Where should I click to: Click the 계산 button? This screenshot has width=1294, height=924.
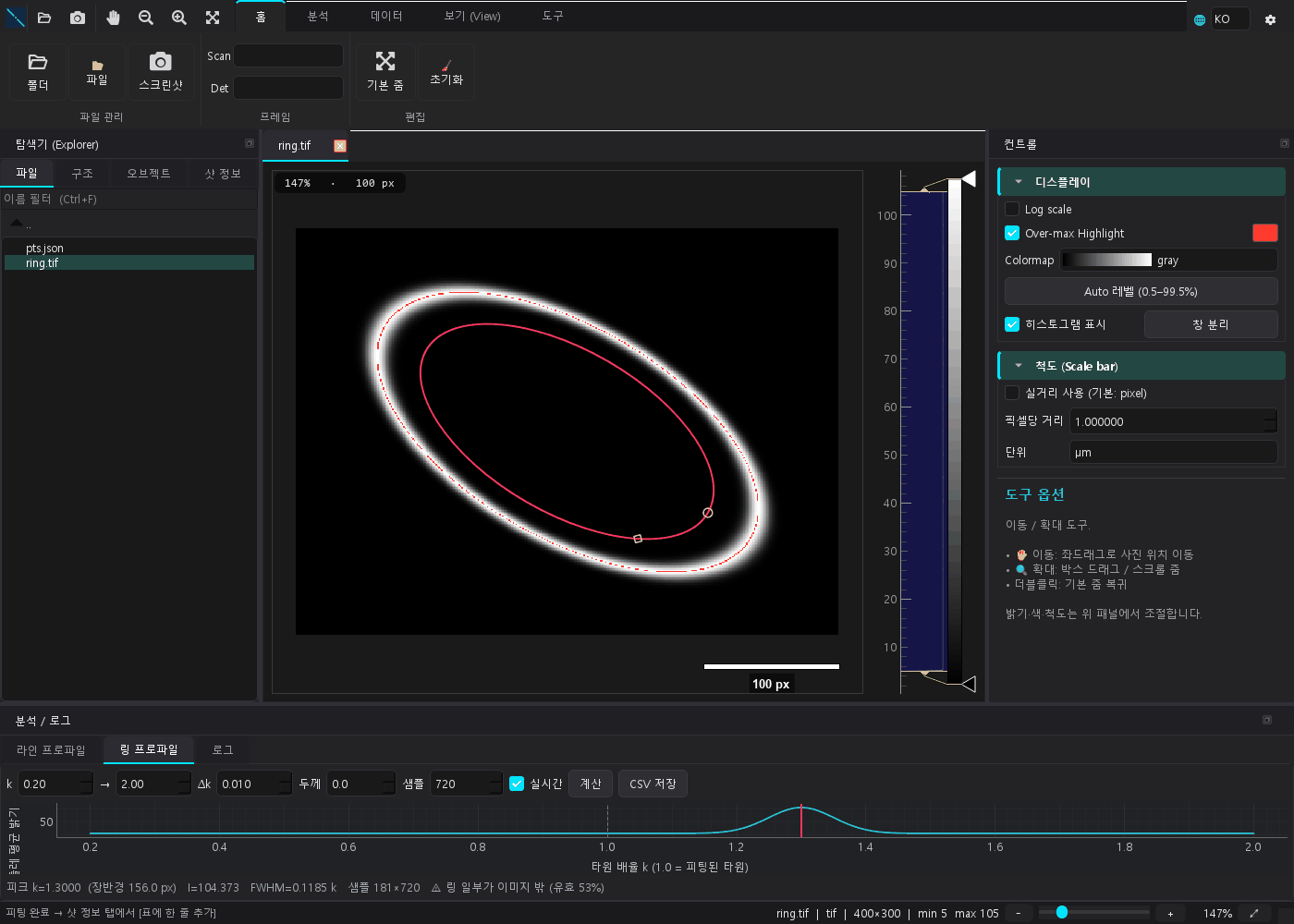point(591,784)
